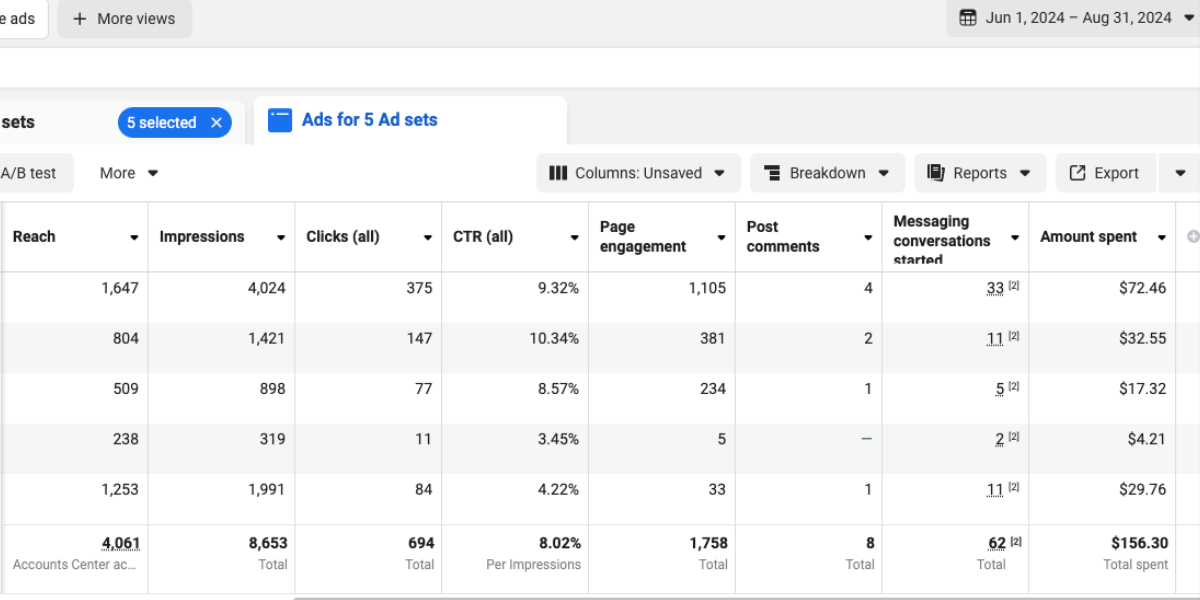Image resolution: width=1200 pixels, height=600 pixels.
Task: Click the Export icon
Action: [1077, 173]
